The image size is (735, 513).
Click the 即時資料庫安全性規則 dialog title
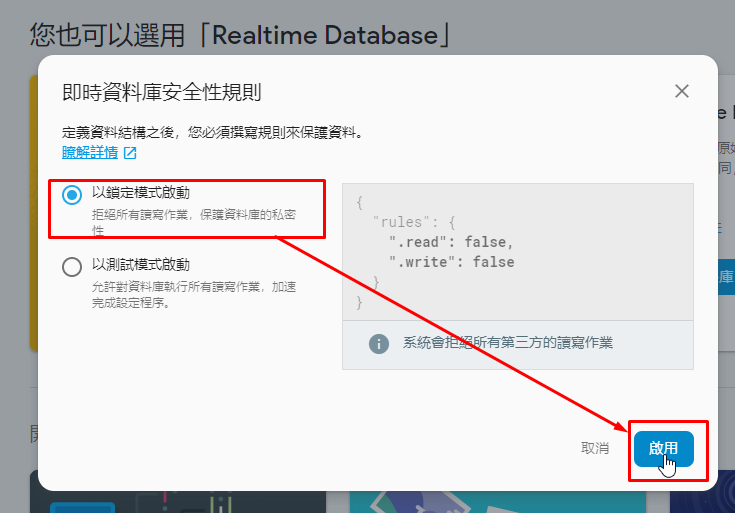coord(162,92)
